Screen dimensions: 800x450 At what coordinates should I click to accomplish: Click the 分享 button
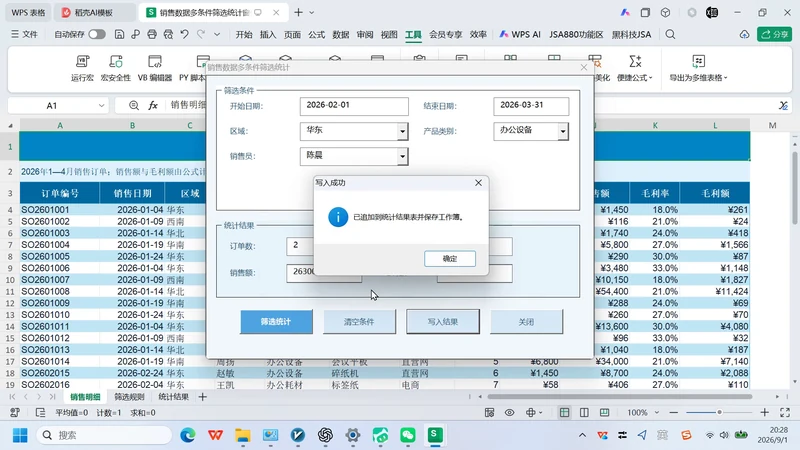coord(774,34)
